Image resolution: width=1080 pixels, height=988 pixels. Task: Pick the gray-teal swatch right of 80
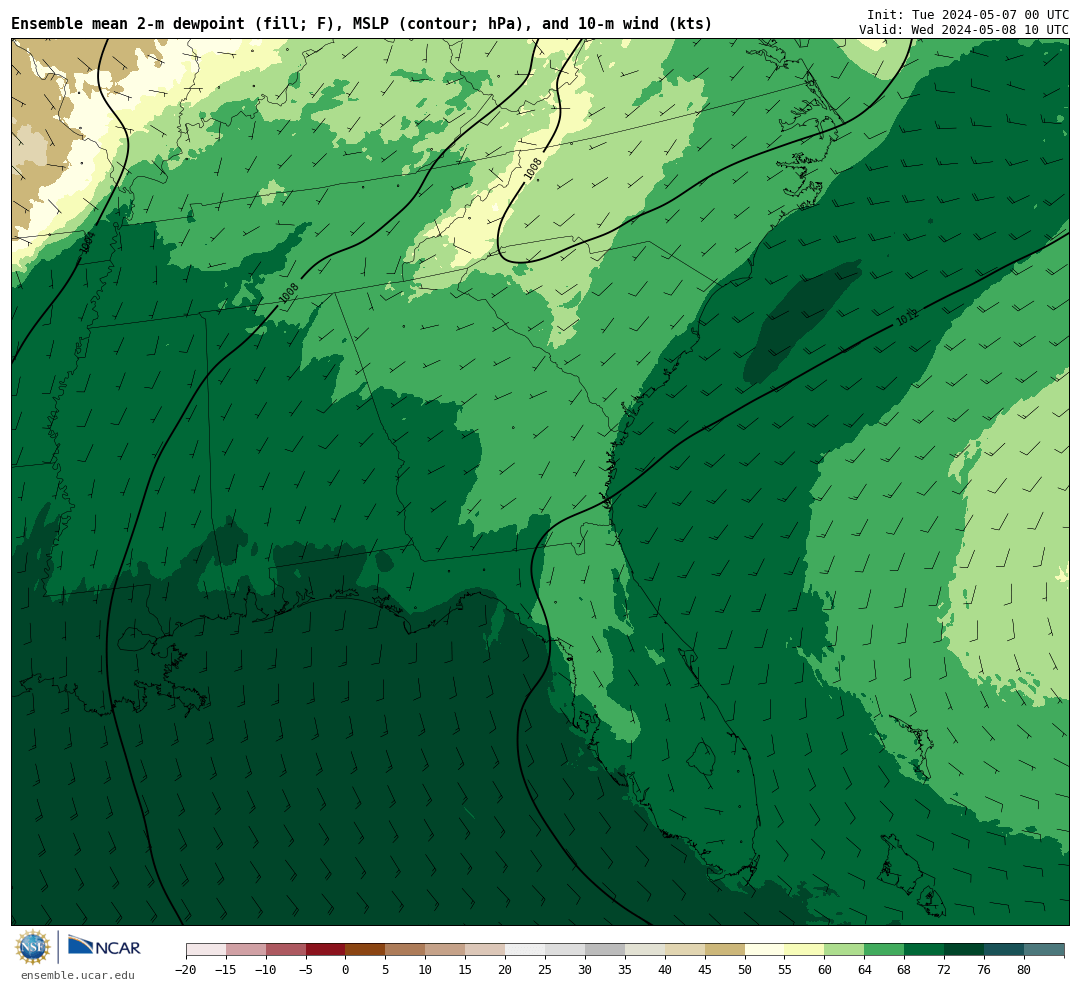tap(1045, 950)
